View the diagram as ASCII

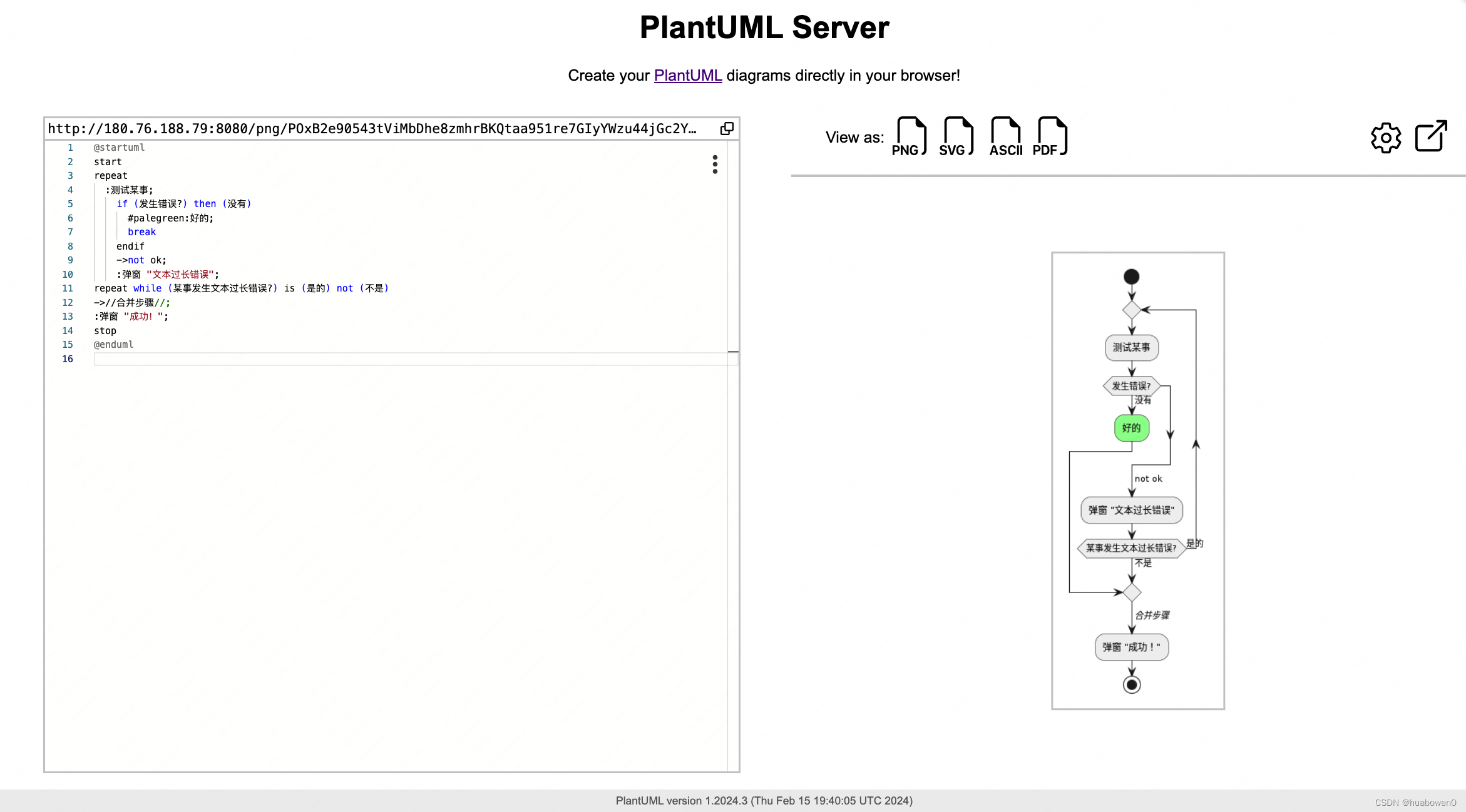point(1005,136)
